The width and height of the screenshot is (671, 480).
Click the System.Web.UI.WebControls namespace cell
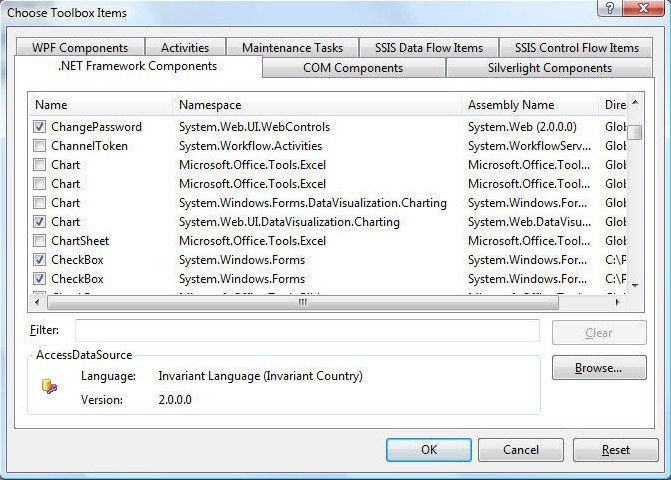pos(254,127)
